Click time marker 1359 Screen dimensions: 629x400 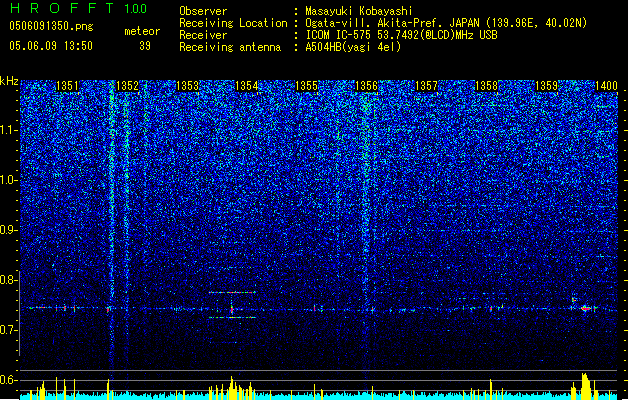(546, 86)
